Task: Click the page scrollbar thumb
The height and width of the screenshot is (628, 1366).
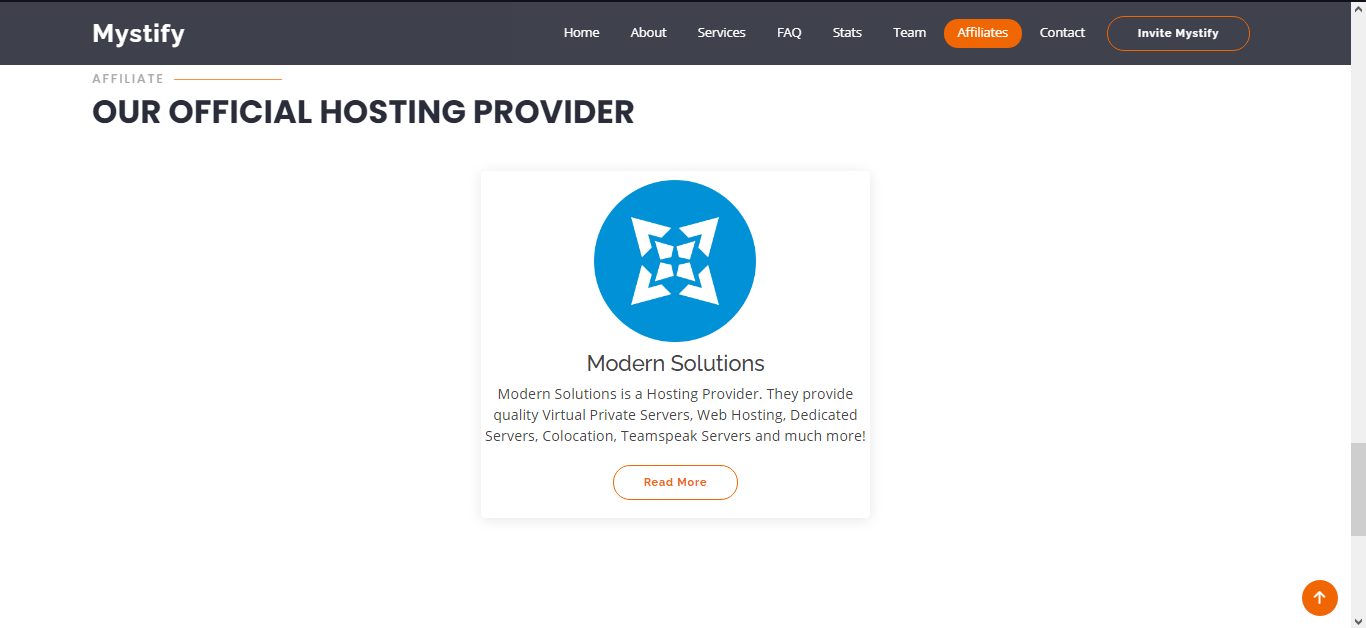Action: (1358, 489)
